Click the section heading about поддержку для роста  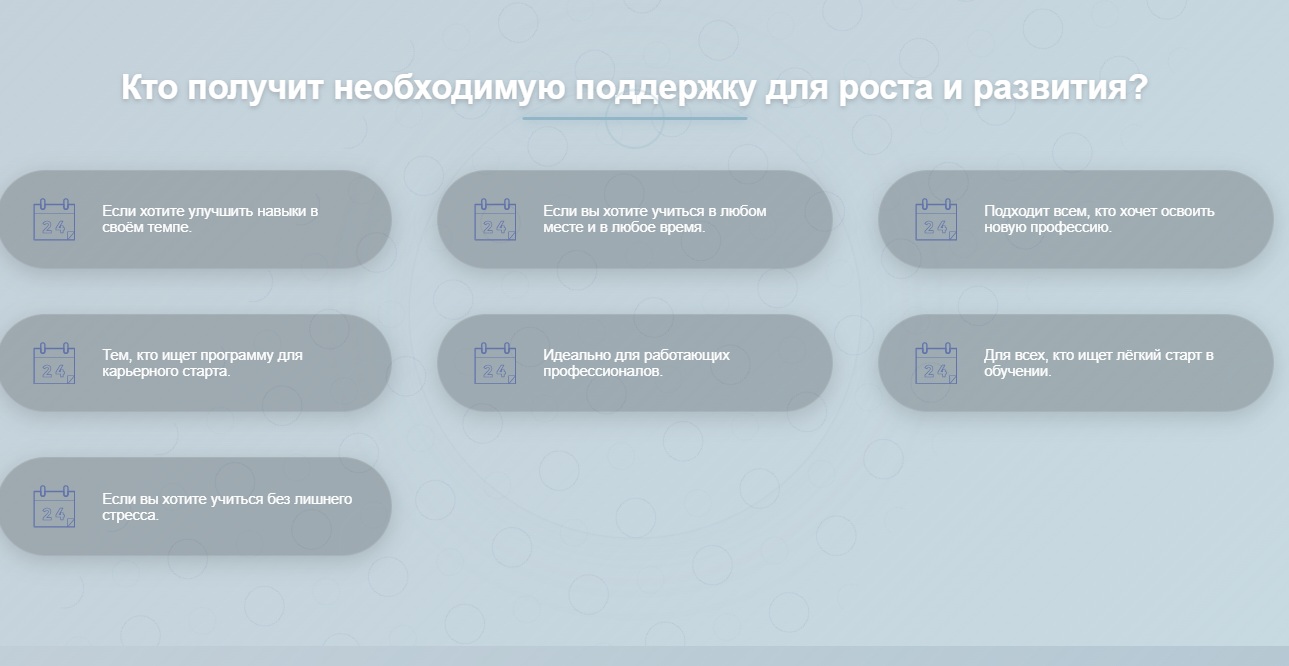[x=634, y=88]
